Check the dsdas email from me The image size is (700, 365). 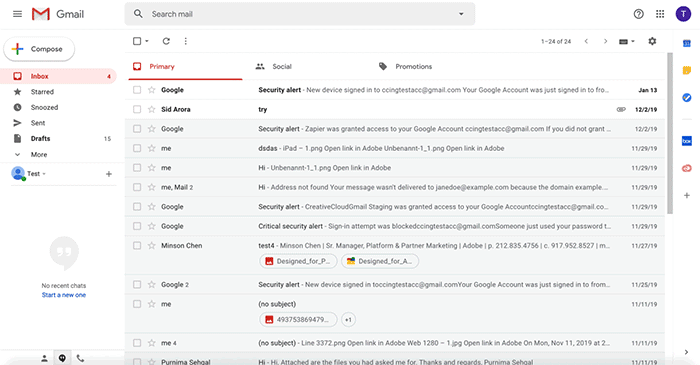click(137, 148)
